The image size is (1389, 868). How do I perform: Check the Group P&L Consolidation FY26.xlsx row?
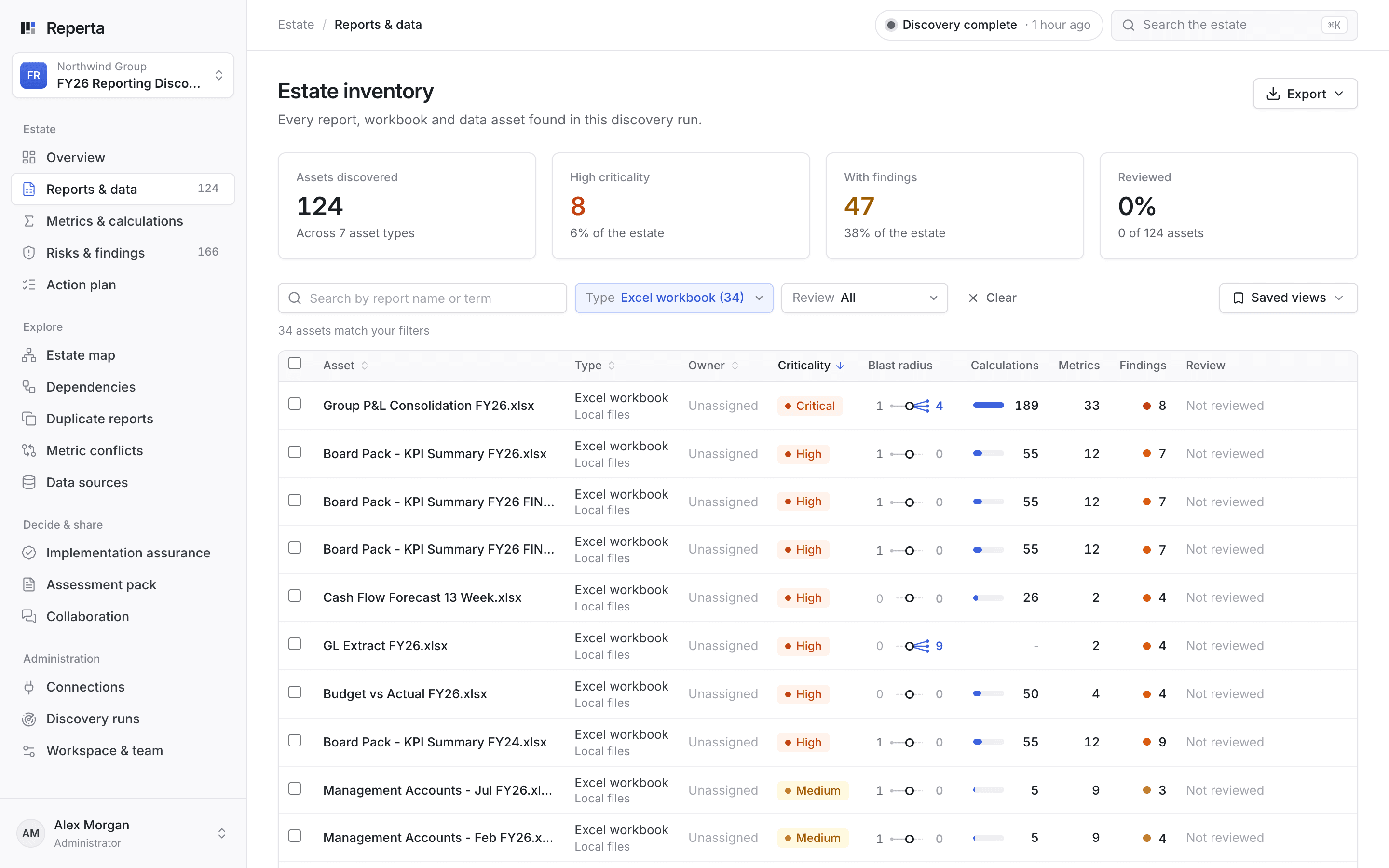[x=295, y=404]
